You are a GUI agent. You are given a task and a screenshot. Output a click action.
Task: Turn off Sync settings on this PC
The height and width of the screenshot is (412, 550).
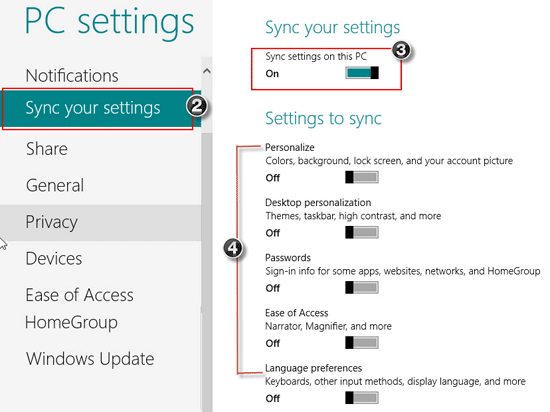coord(362,73)
